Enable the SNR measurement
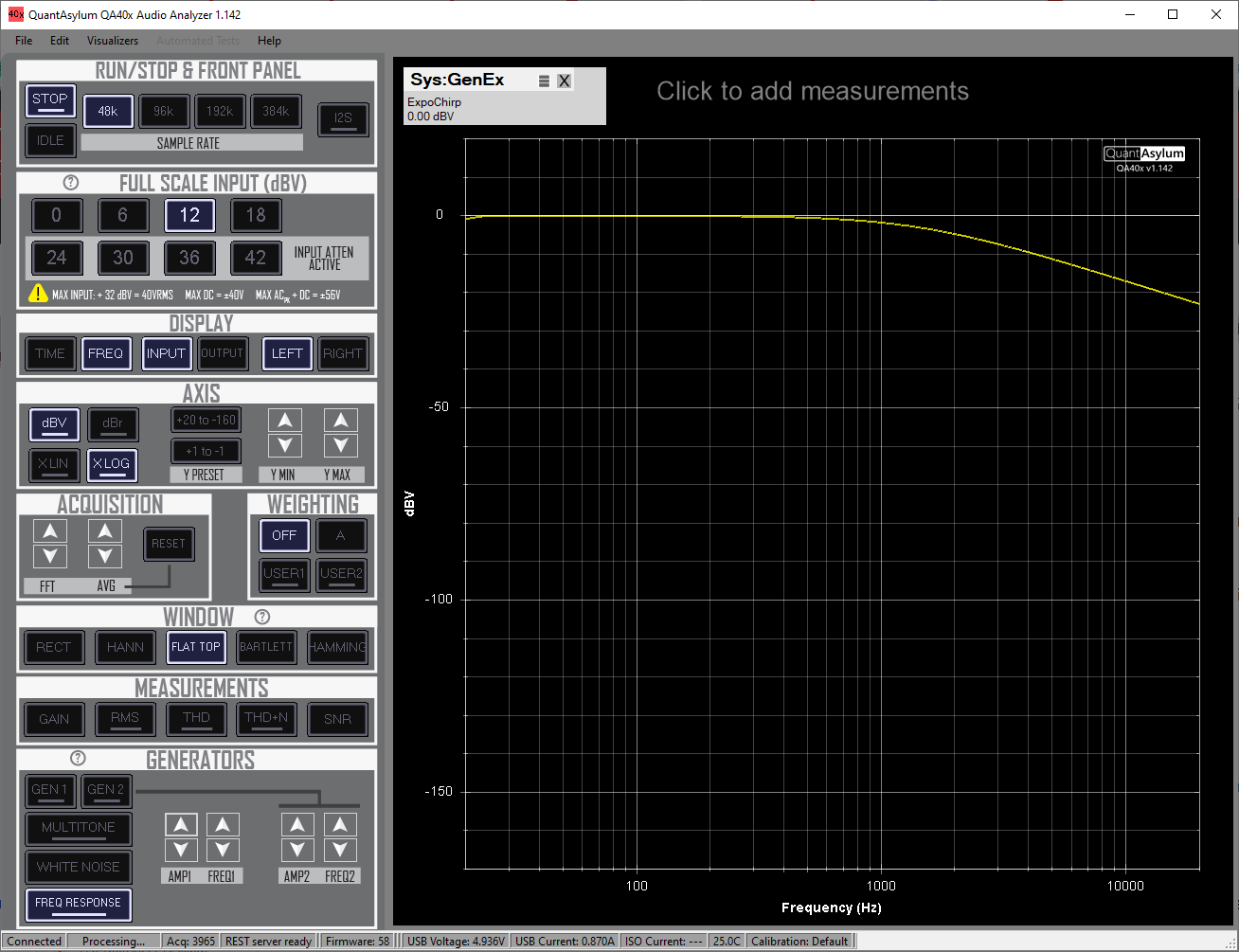The image size is (1239, 952). click(338, 719)
